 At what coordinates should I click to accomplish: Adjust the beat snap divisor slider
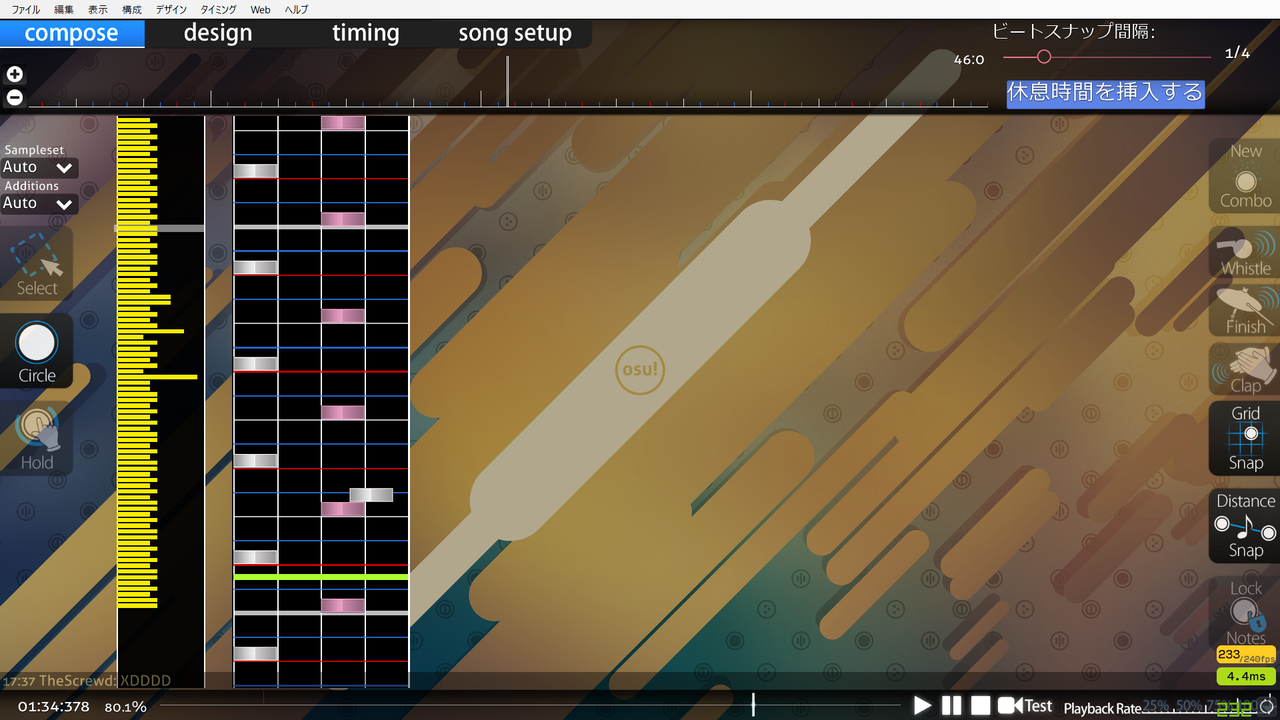click(x=1107, y=57)
